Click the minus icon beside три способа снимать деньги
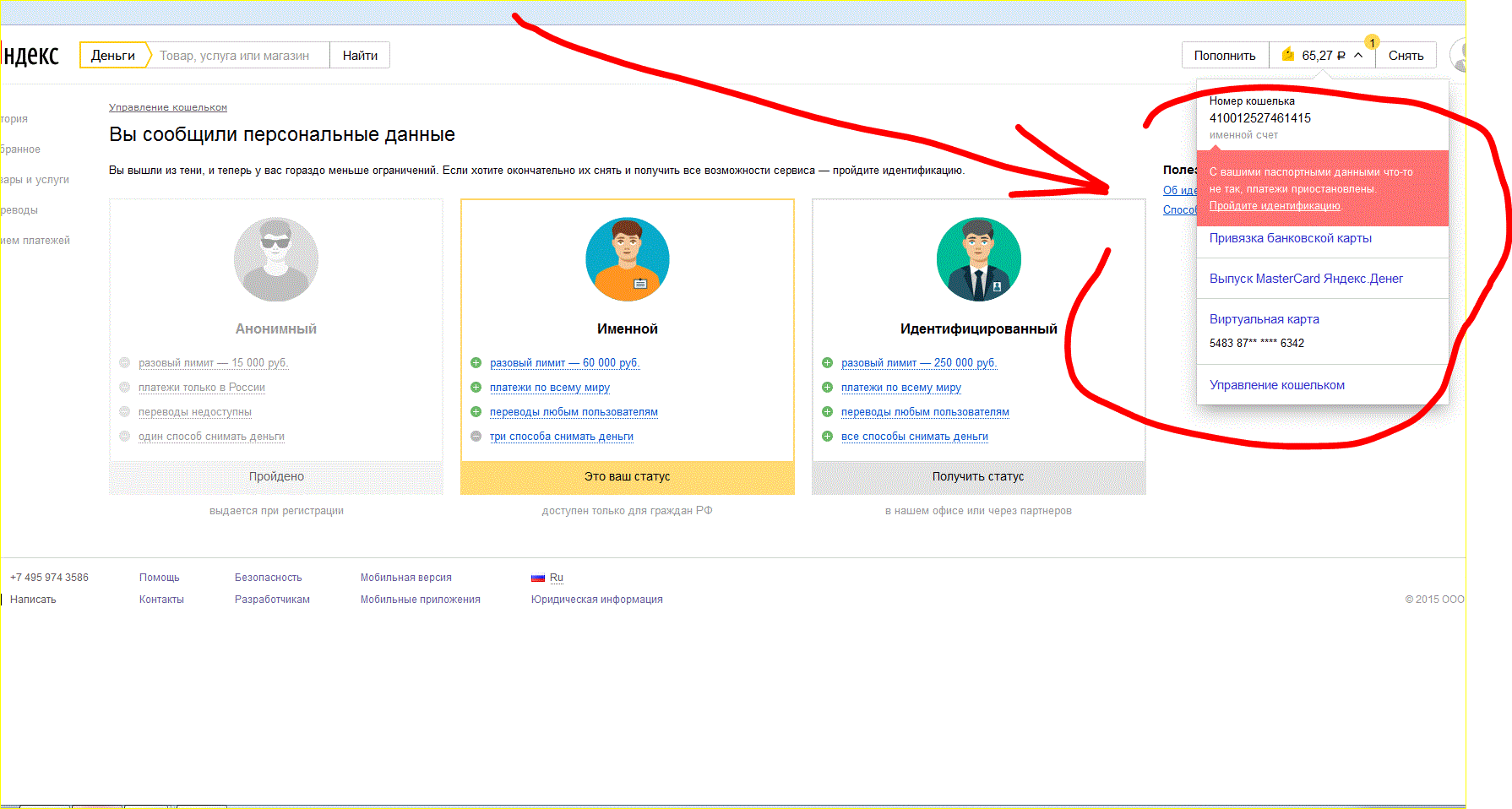Image resolution: width=1512 pixels, height=809 pixels. tap(476, 437)
